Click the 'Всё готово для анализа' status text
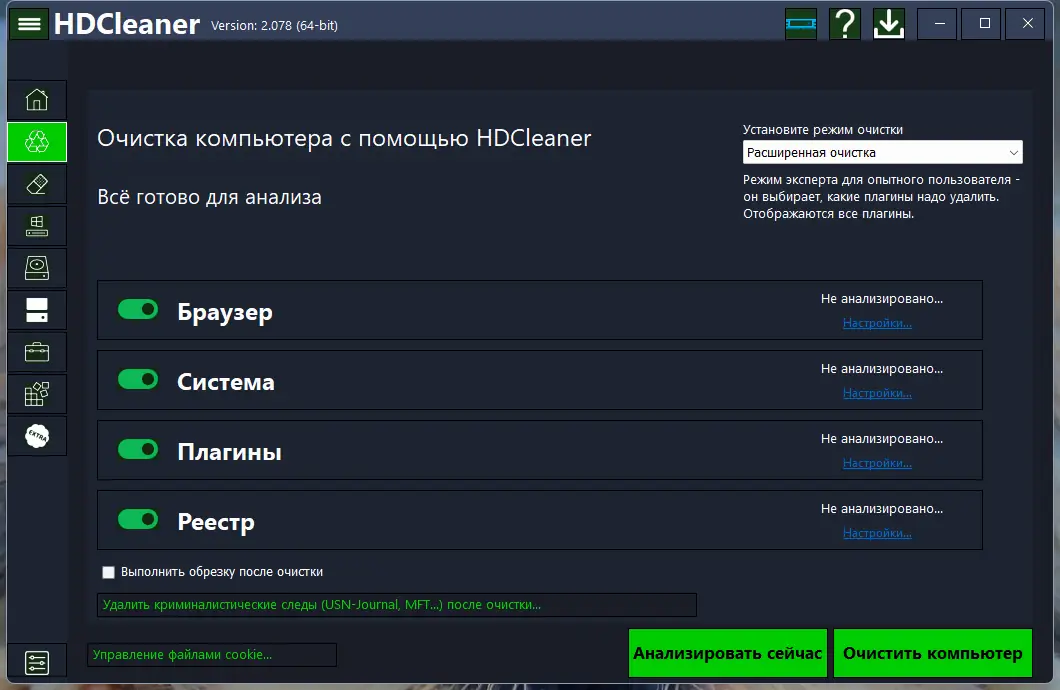This screenshot has height=690, width=1060. 210,197
